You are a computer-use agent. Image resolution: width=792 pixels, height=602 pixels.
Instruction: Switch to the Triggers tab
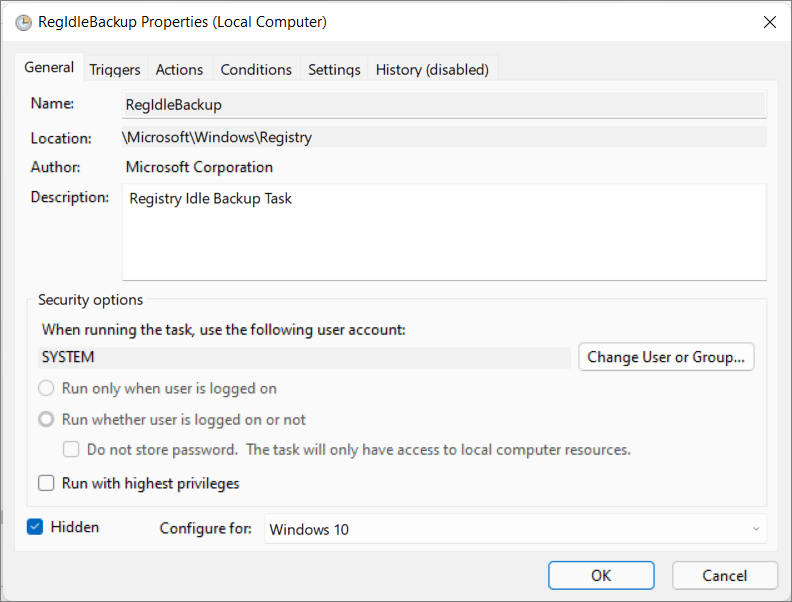[x=115, y=69]
